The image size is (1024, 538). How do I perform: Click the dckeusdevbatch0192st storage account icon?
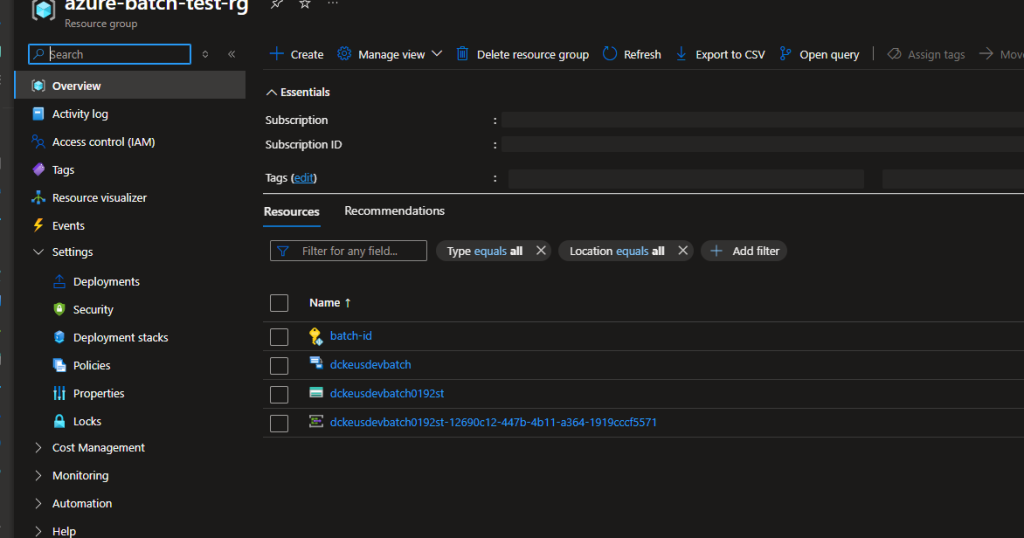click(x=316, y=392)
